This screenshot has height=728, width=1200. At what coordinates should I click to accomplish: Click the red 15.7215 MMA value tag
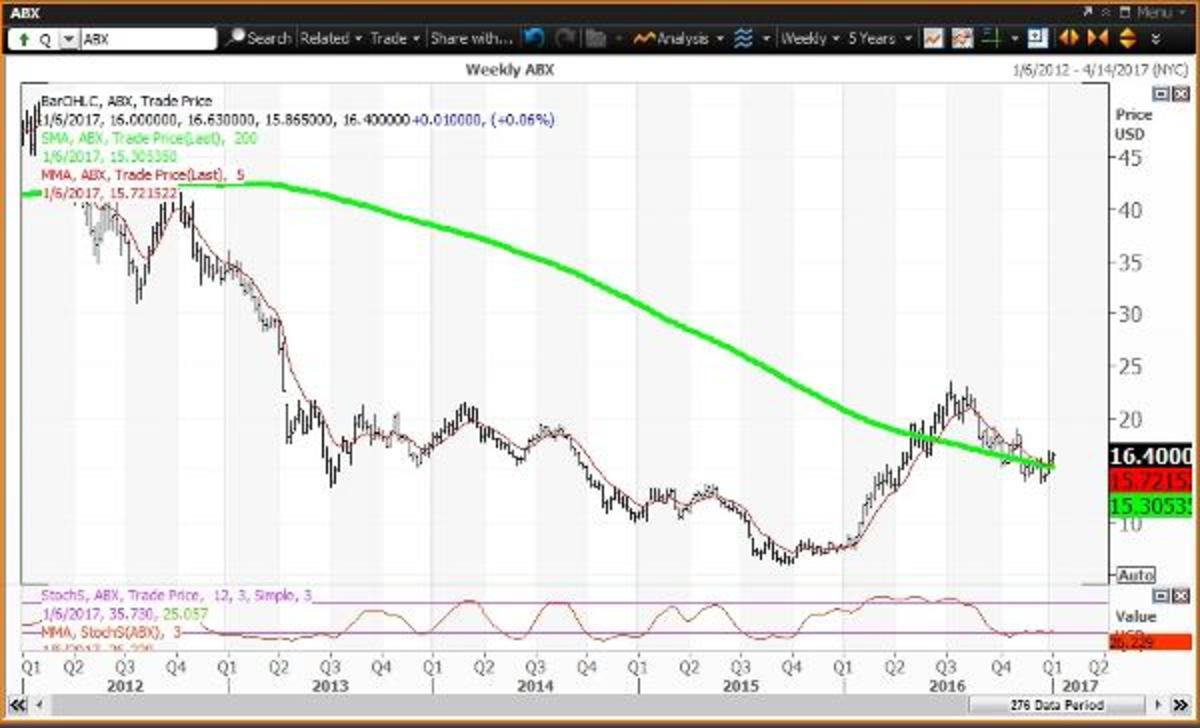tap(1151, 479)
